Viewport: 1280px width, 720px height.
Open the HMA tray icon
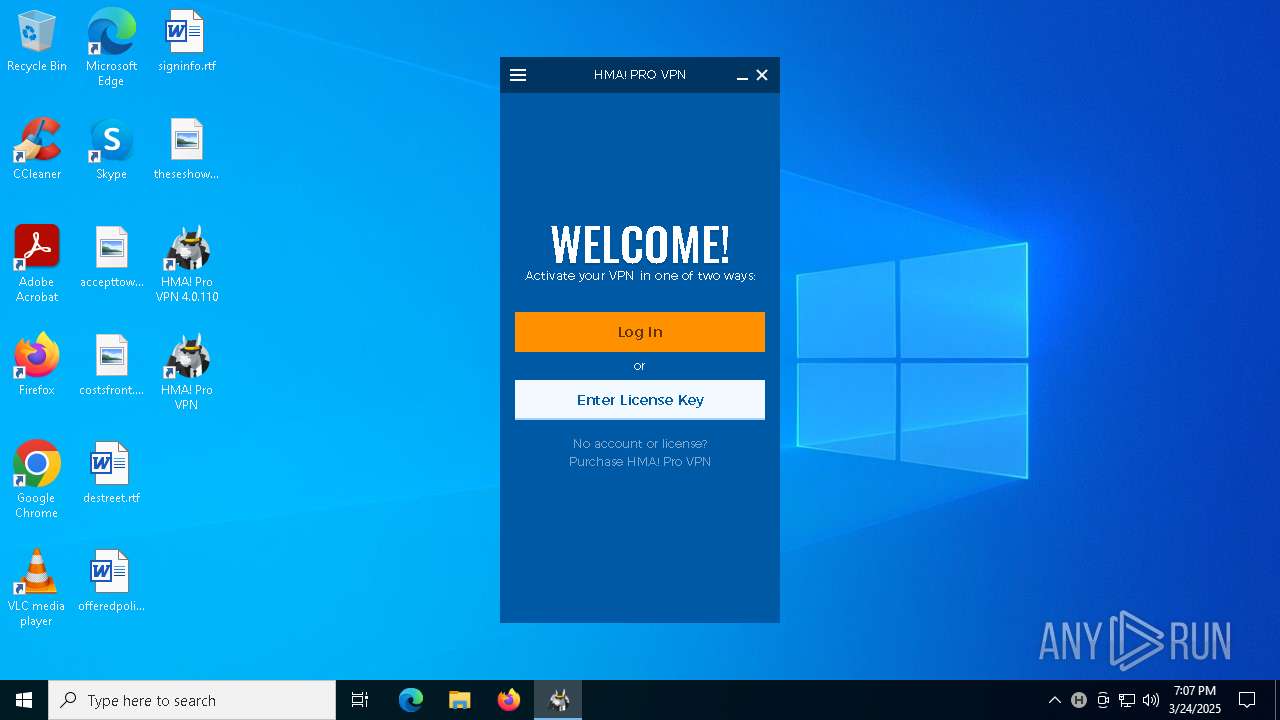[x=1078, y=700]
